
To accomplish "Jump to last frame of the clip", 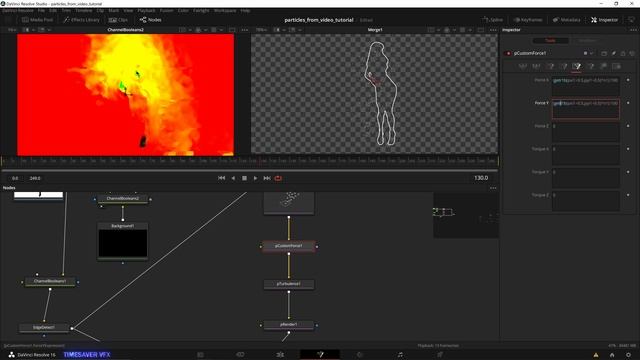I will 267,178.
